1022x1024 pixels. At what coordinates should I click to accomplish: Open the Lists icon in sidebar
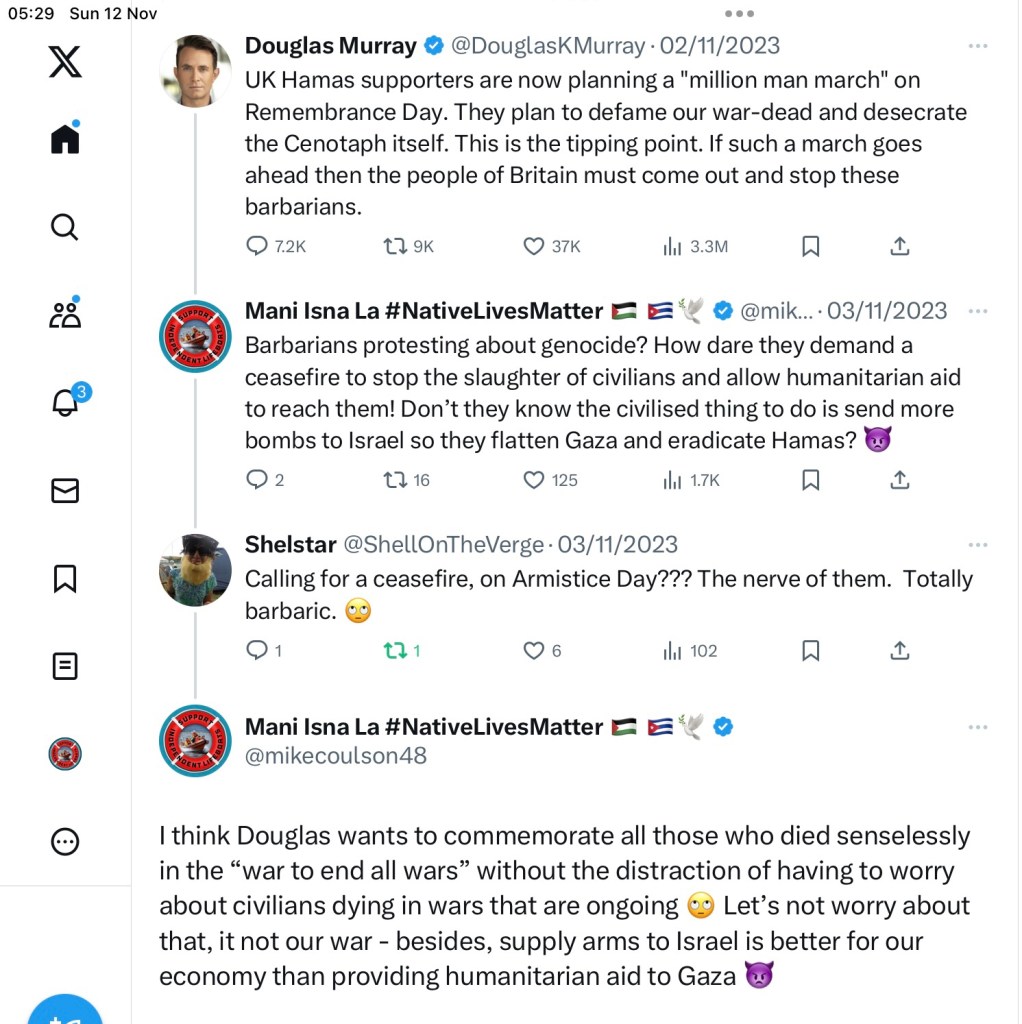pos(65,666)
